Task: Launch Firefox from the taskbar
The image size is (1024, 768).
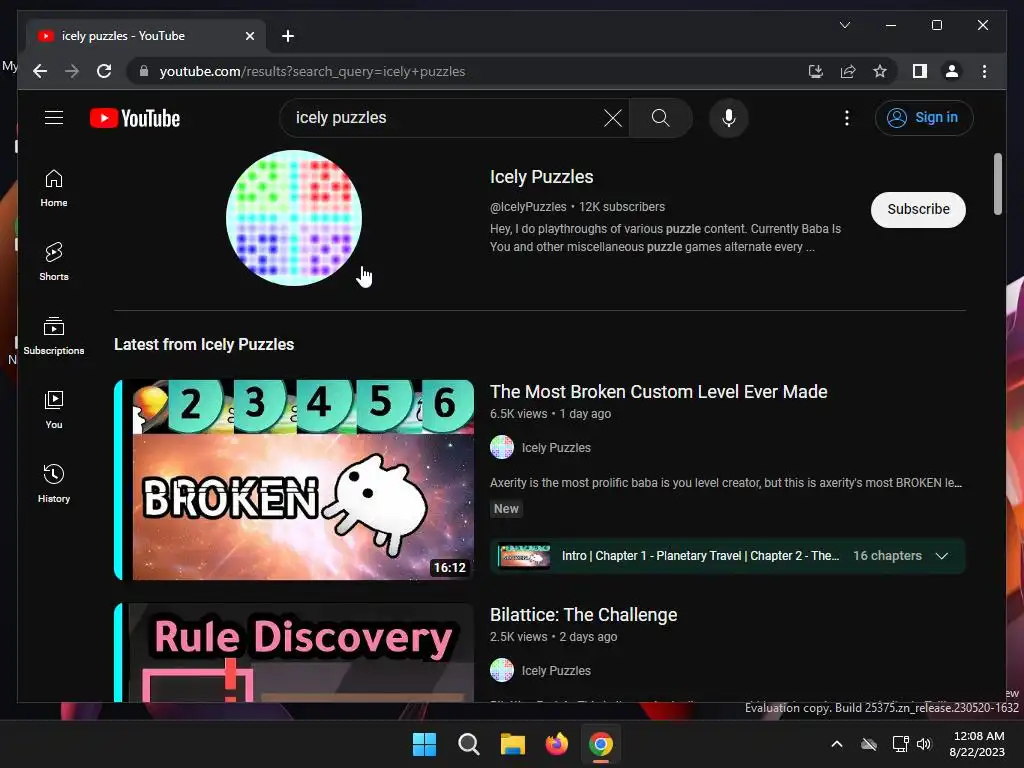Action: click(x=556, y=744)
